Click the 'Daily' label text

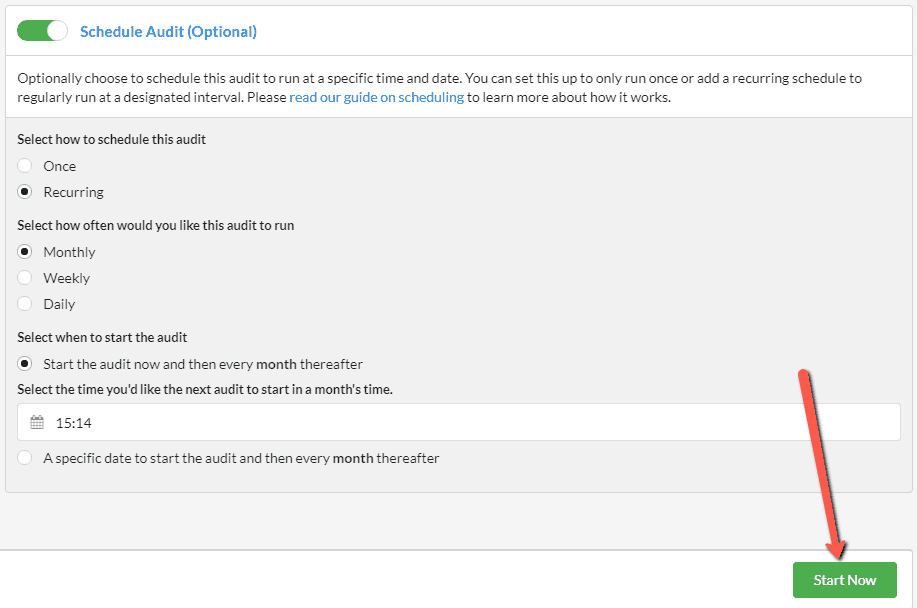tap(59, 304)
